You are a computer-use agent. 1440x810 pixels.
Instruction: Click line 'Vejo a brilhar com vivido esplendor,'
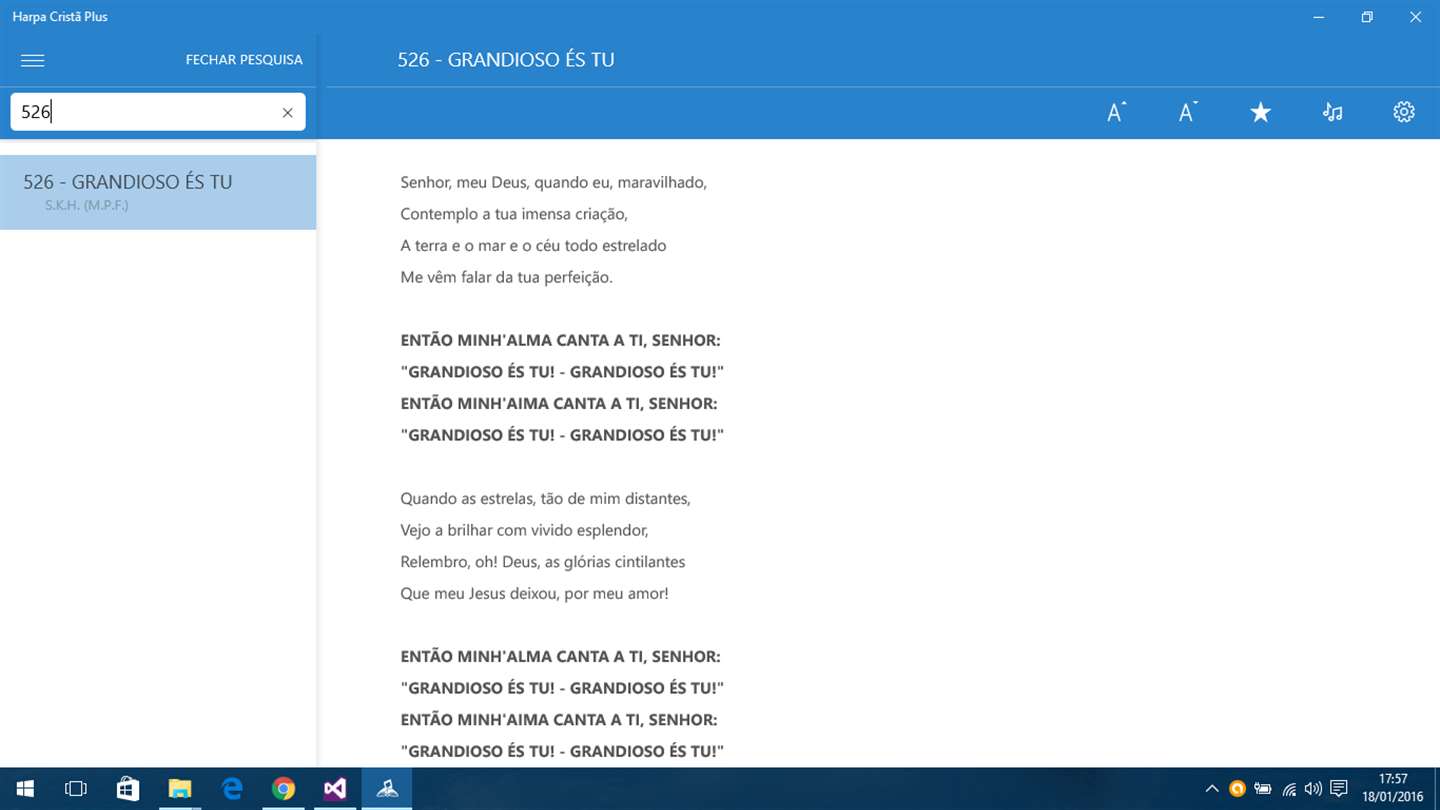coord(524,530)
